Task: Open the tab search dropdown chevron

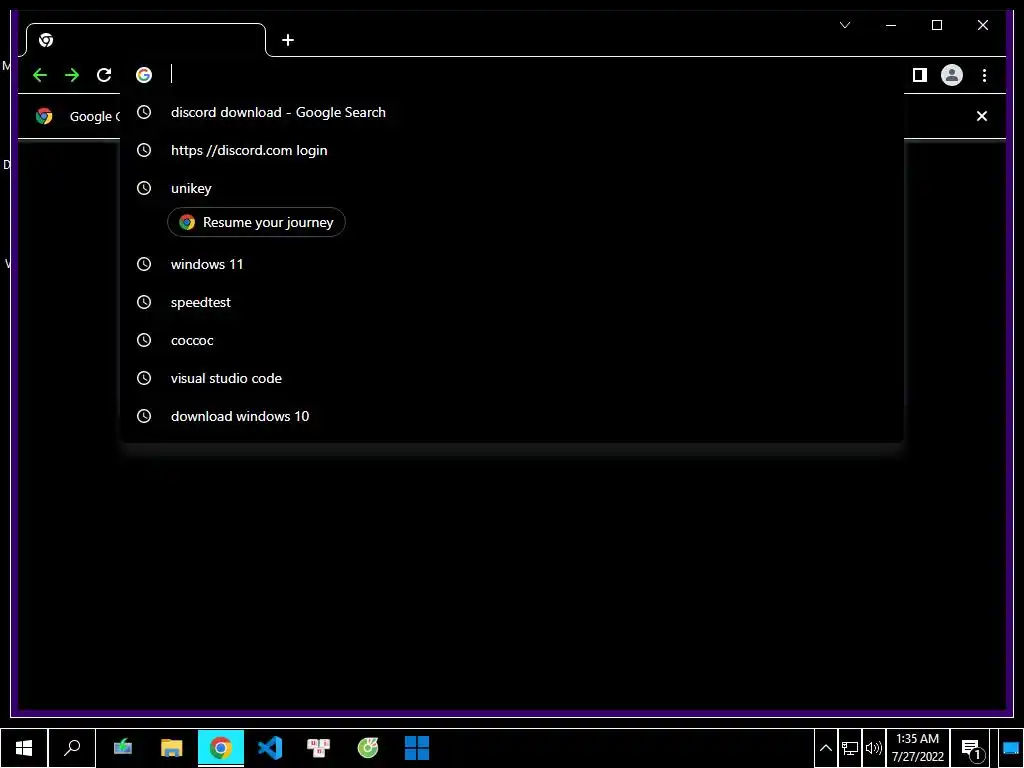Action: pyautogui.click(x=844, y=25)
